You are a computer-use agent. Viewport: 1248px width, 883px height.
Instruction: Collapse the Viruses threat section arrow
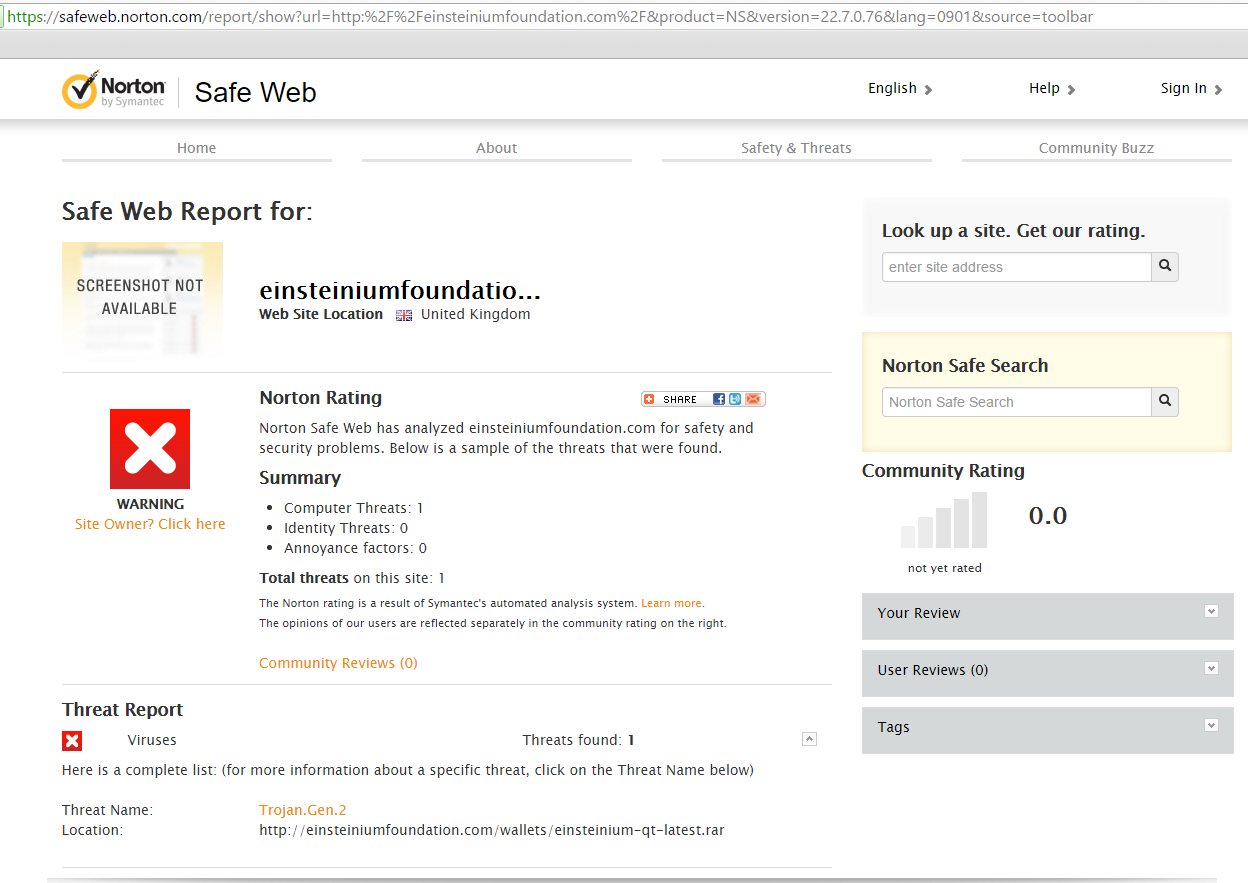point(810,739)
